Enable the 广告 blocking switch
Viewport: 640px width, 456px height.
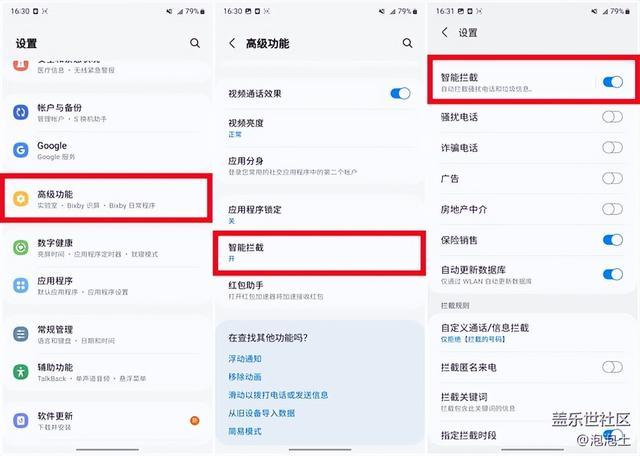coord(613,178)
